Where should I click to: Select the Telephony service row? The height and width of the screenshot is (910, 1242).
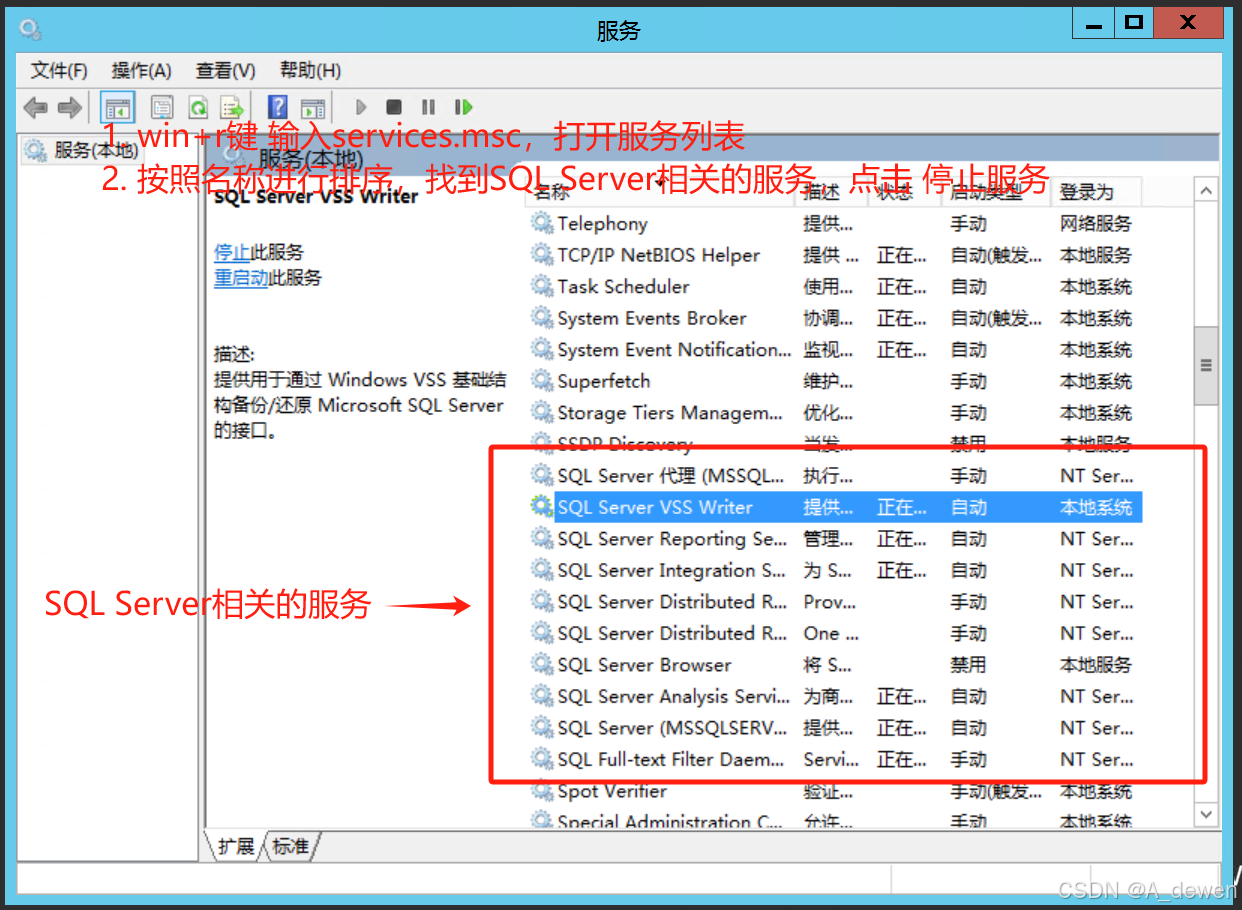[836, 223]
